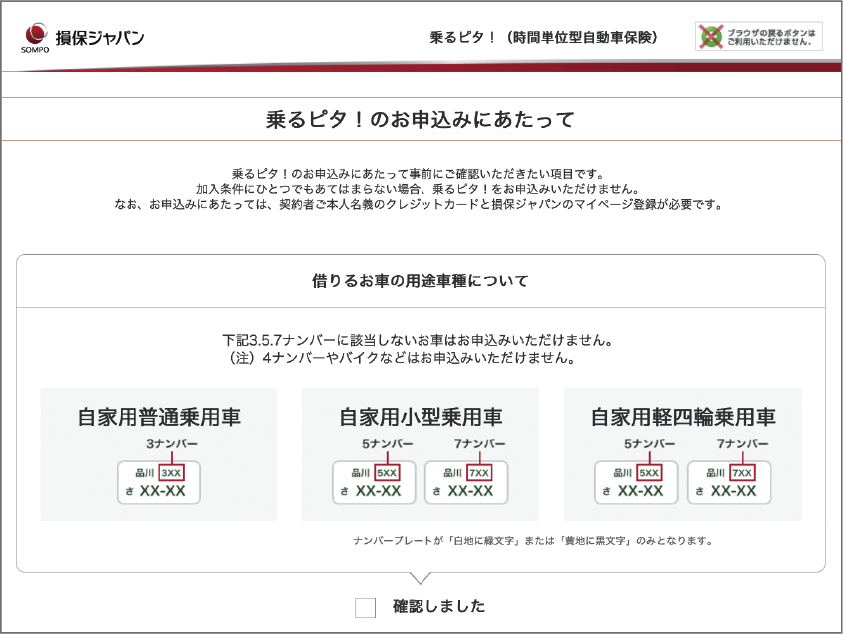This screenshot has height=634, width=843.
Task: Click the 3XX license plate image
Action: coord(159,482)
